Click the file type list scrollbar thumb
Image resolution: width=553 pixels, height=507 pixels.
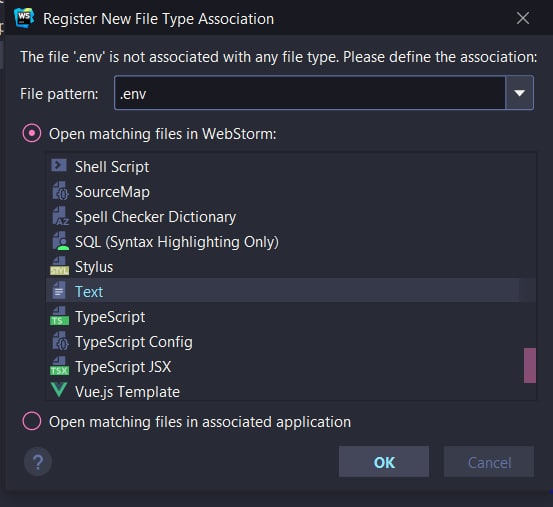[x=530, y=365]
